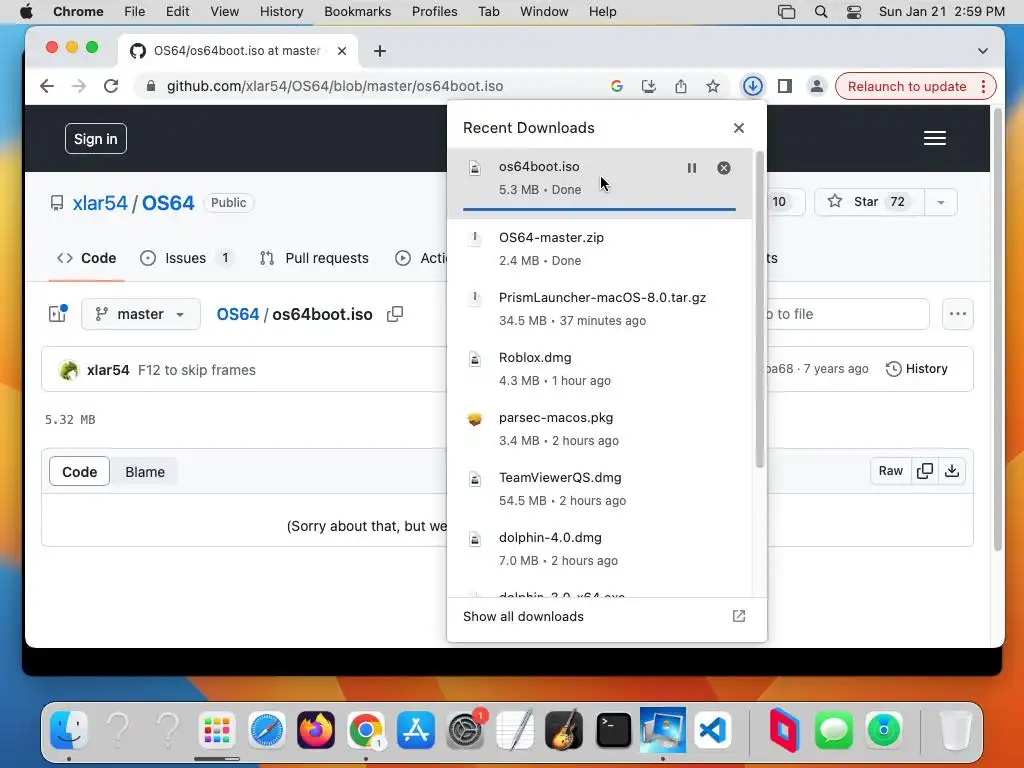Open a new tab

click(379, 51)
